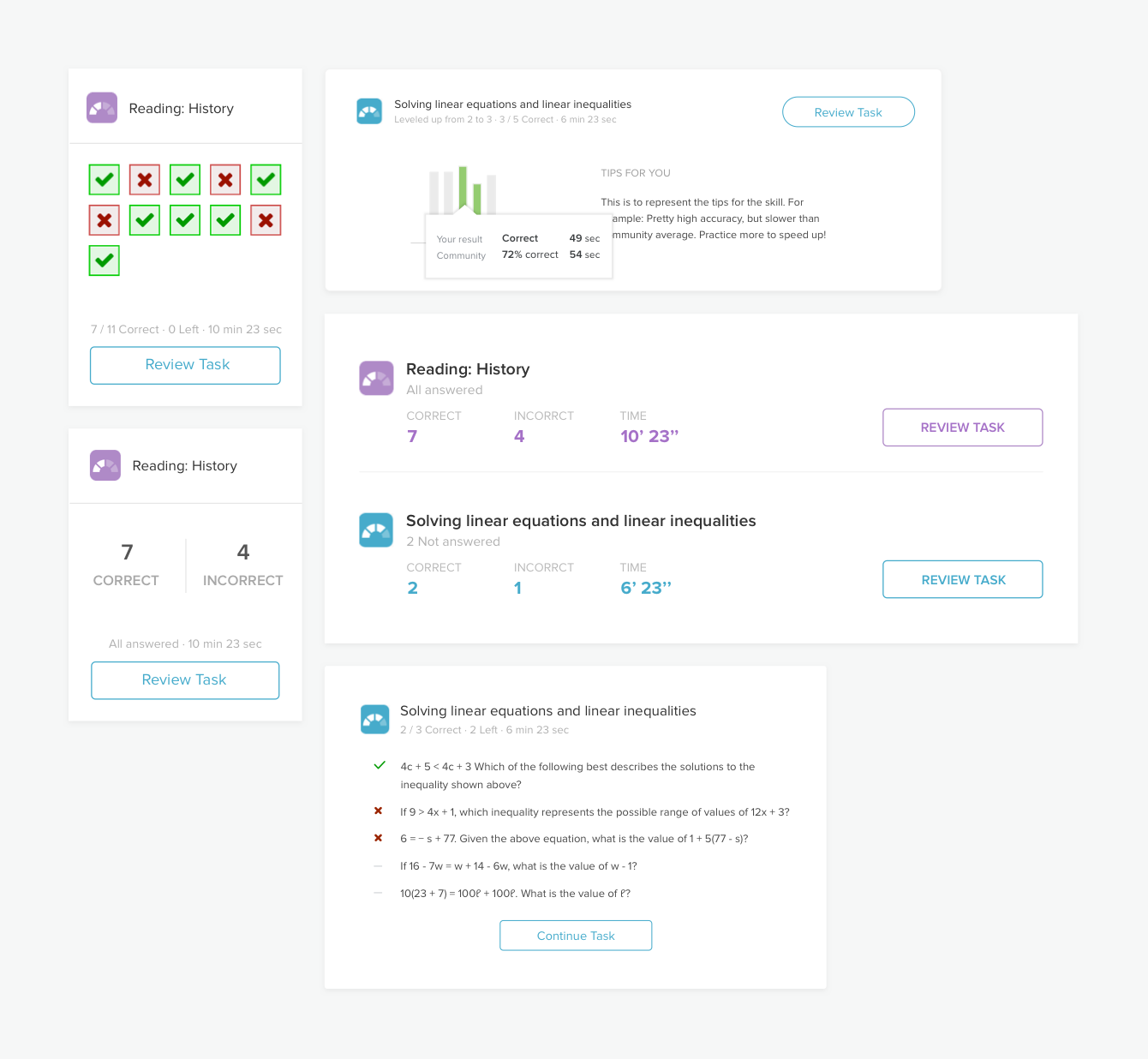The width and height of the screenshot is (1148, 1059).
Task: Click the blue icon beside the top Solving linear equations header
Action: pos(369,111)
